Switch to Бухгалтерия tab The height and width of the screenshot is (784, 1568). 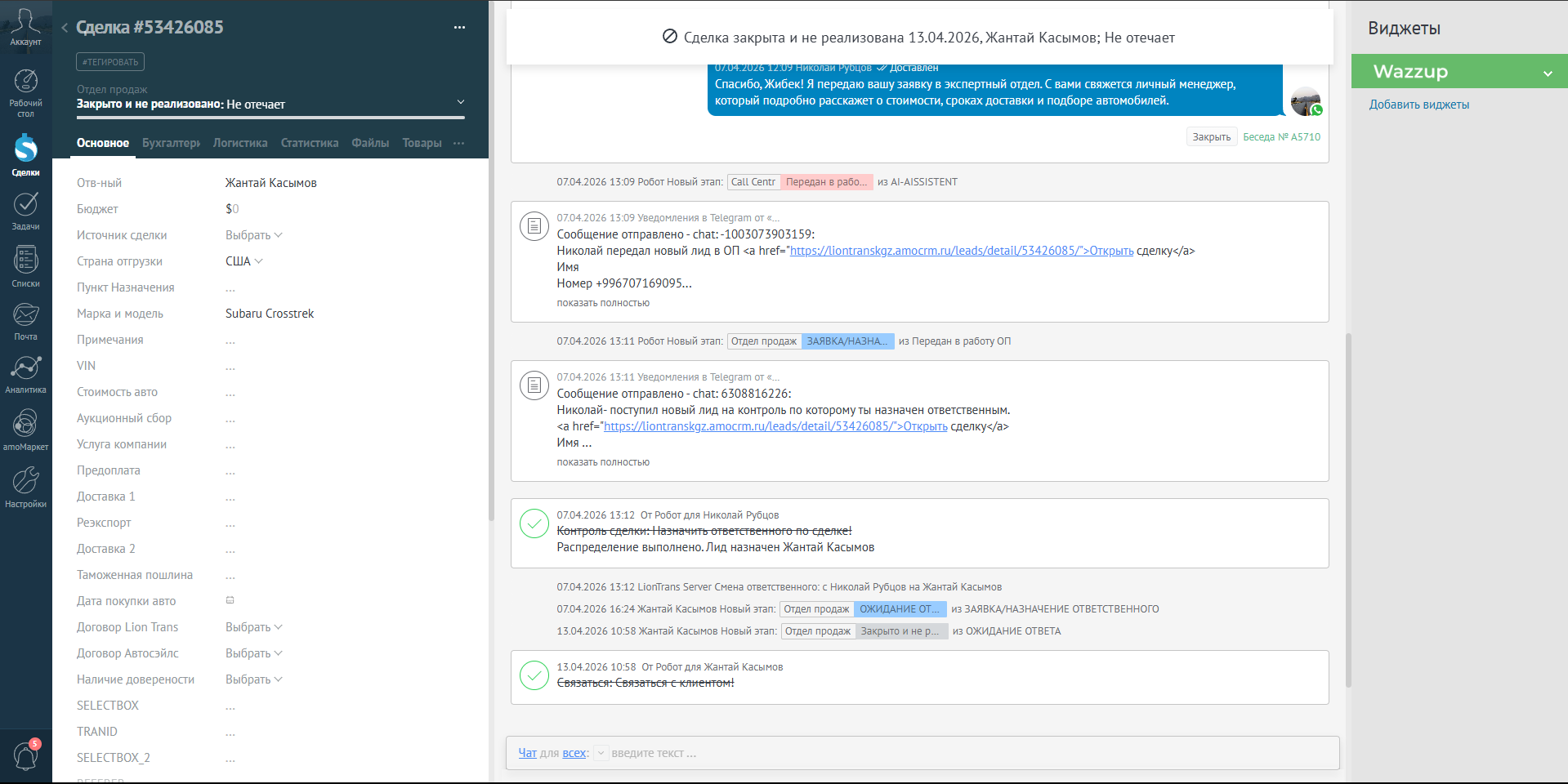pyautogui.click(x=171, y=143)
